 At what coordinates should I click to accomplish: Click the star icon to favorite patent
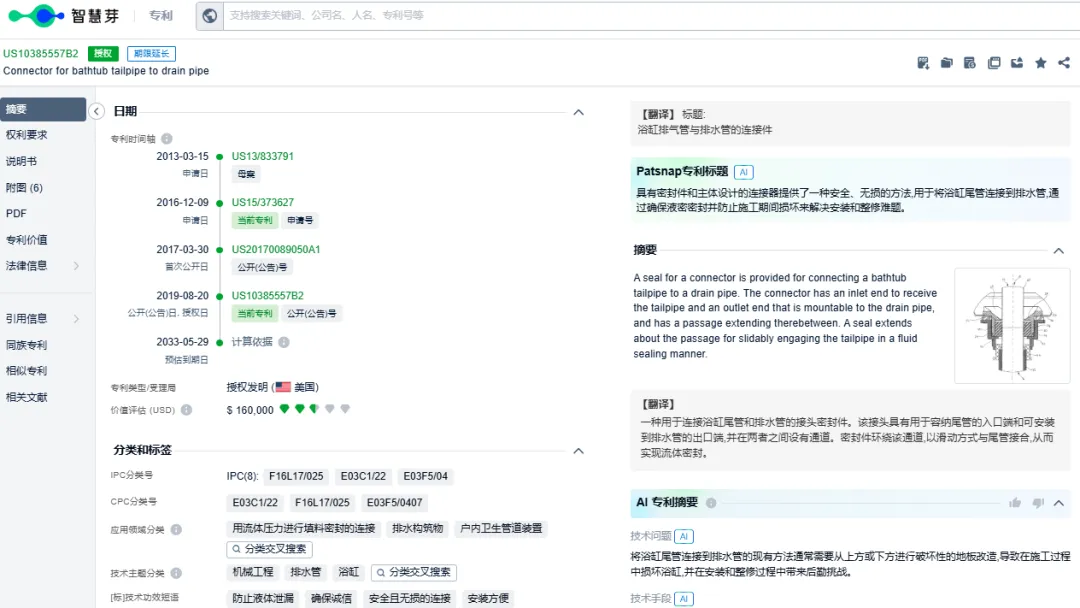[x=1040, y=63]
